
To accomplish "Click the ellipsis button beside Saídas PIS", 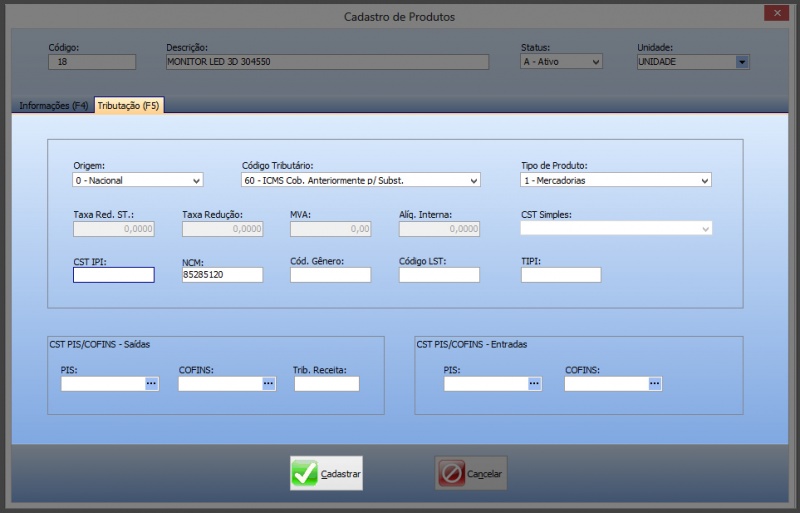I will (152, 383).
